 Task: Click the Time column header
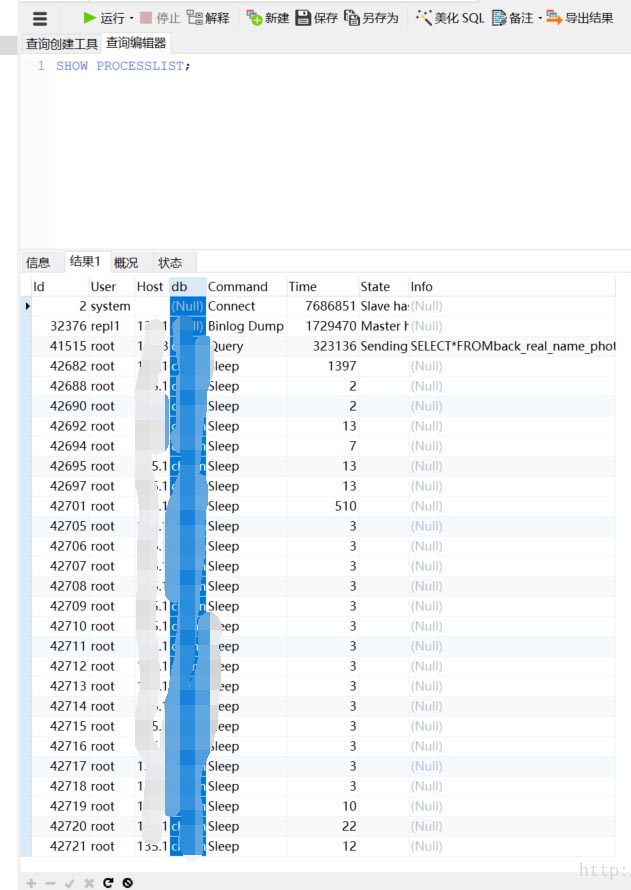pos(303,287)
